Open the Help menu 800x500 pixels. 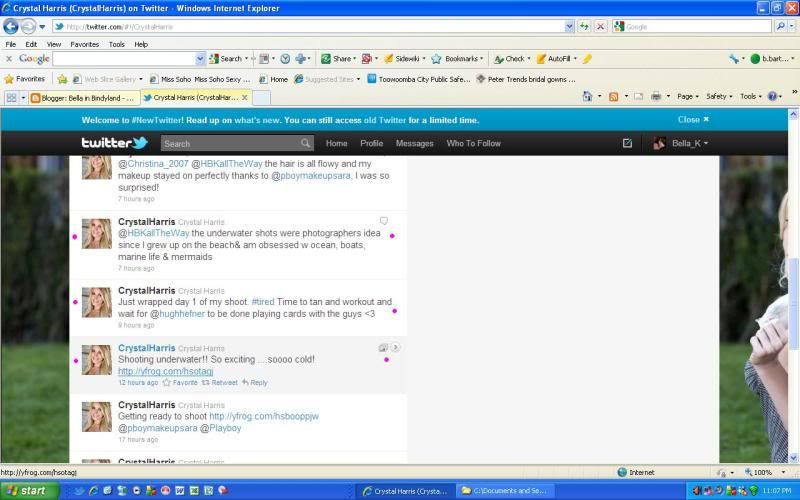(141, 44)
